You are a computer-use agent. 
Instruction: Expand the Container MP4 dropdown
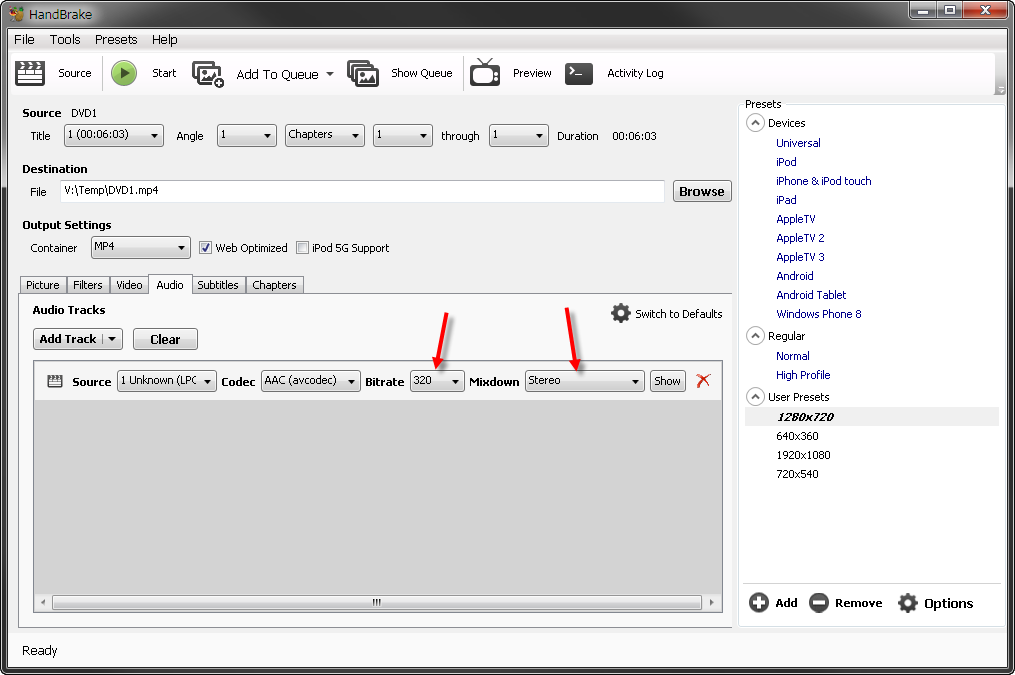coord(140,247)
